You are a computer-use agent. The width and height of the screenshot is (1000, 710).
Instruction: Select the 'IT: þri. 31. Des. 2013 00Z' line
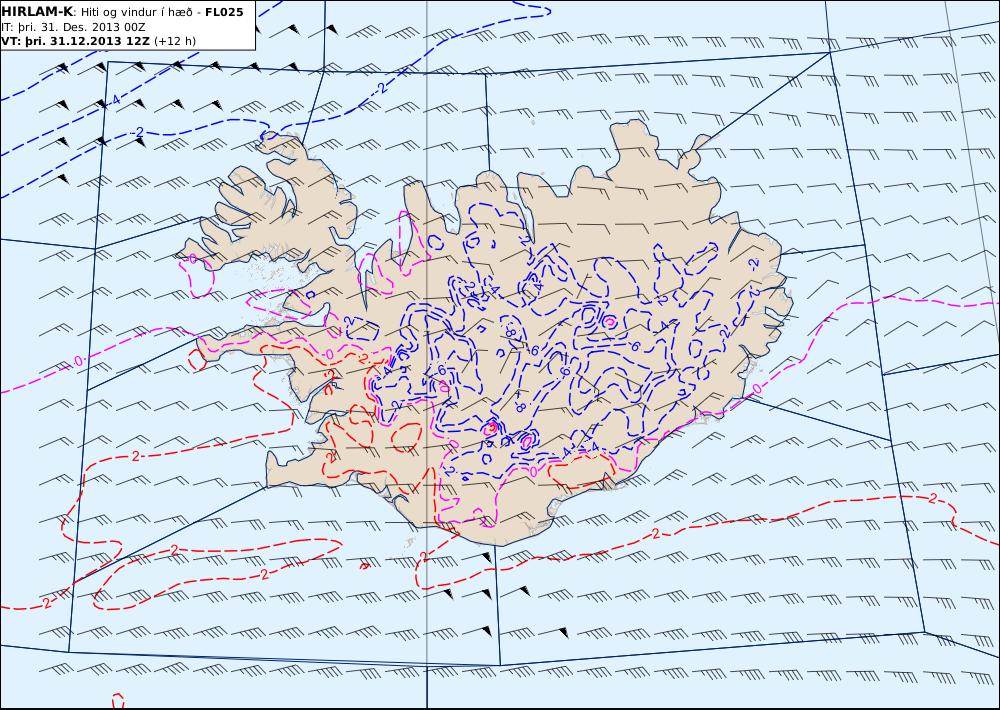[x=73, y=27]
